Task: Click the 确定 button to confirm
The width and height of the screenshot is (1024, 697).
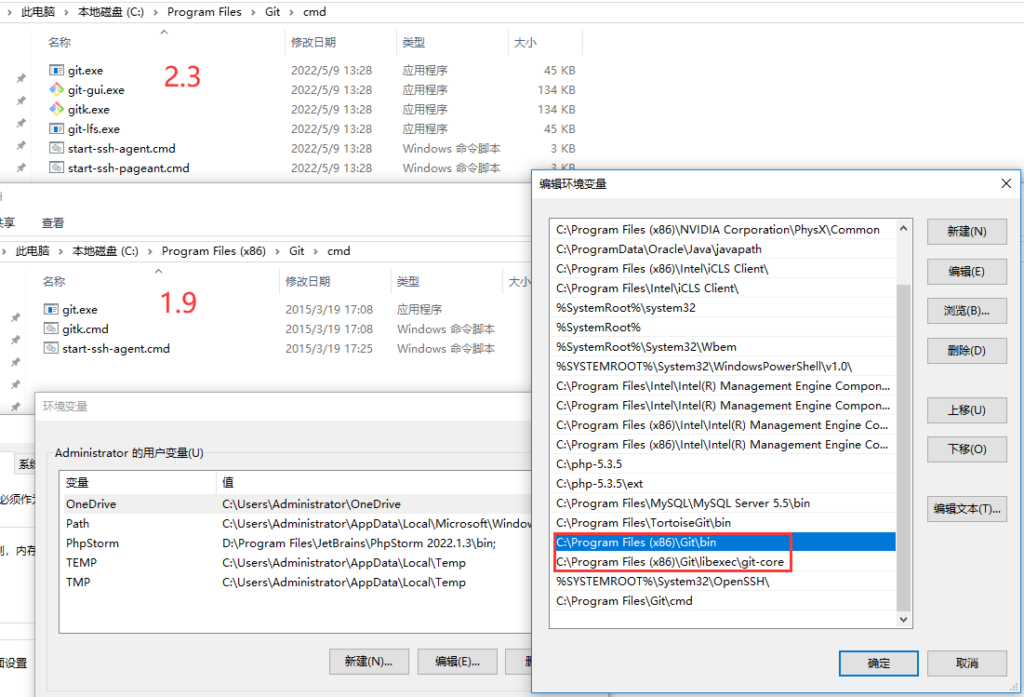Action: (878, 663)
